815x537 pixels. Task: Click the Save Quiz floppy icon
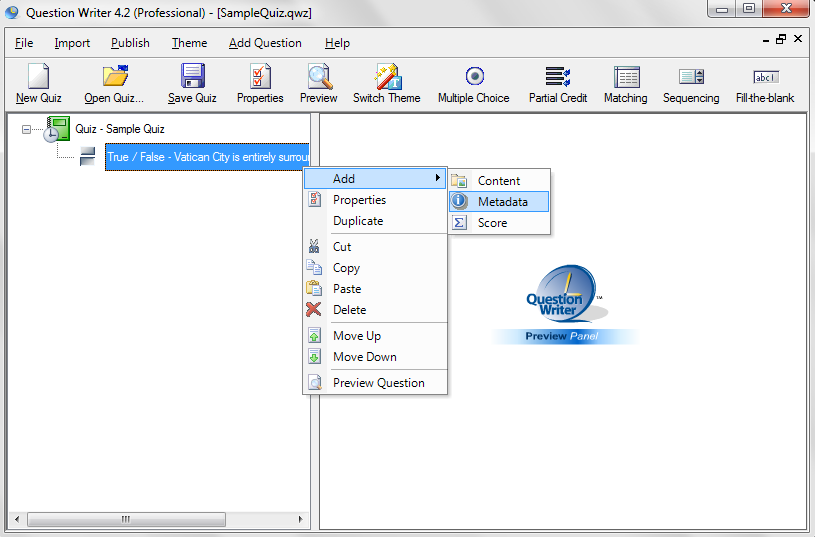click(192, 76)
